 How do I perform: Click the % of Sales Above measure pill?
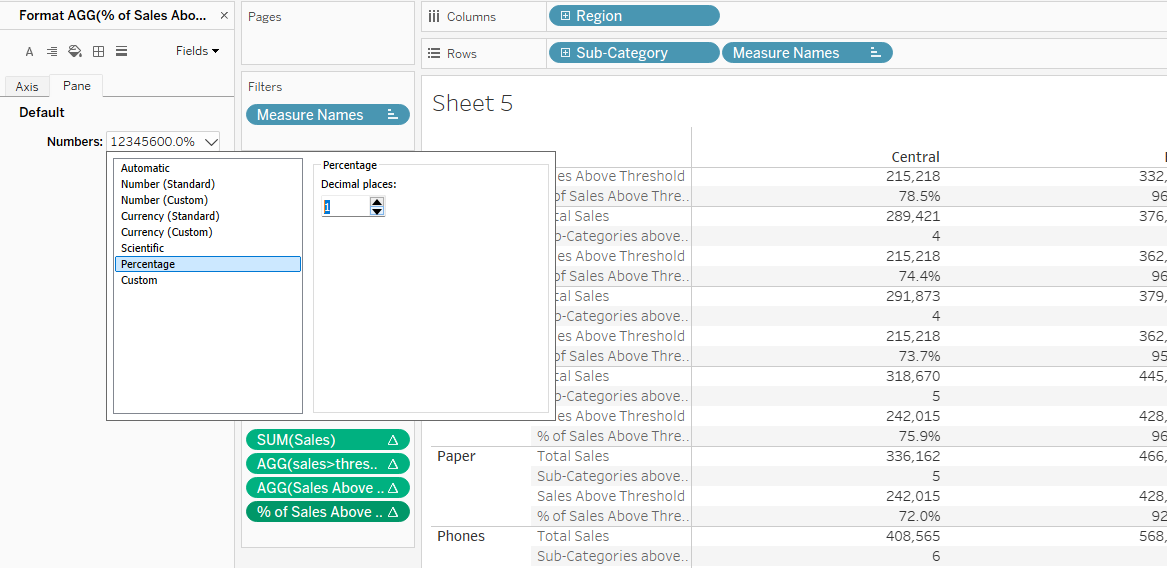(x=317, y=512)
